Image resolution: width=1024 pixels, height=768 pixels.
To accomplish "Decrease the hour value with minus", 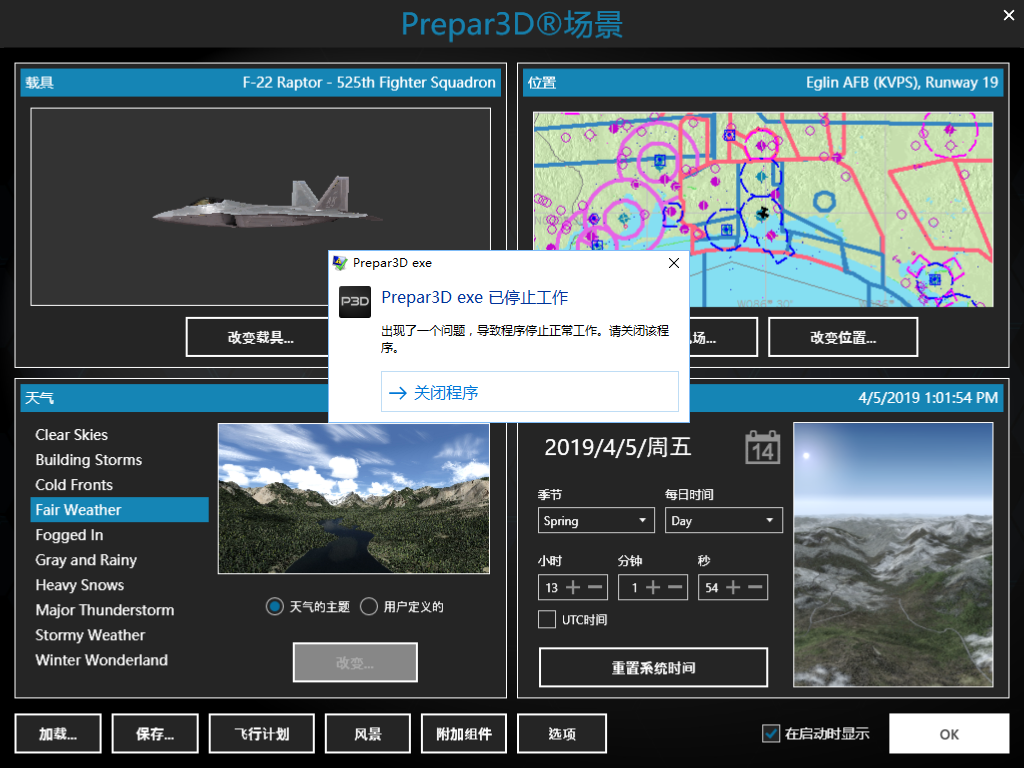I will (595, 588).
